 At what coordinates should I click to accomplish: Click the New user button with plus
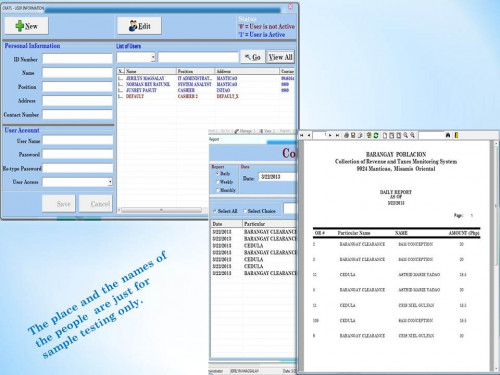click(26, 26)
